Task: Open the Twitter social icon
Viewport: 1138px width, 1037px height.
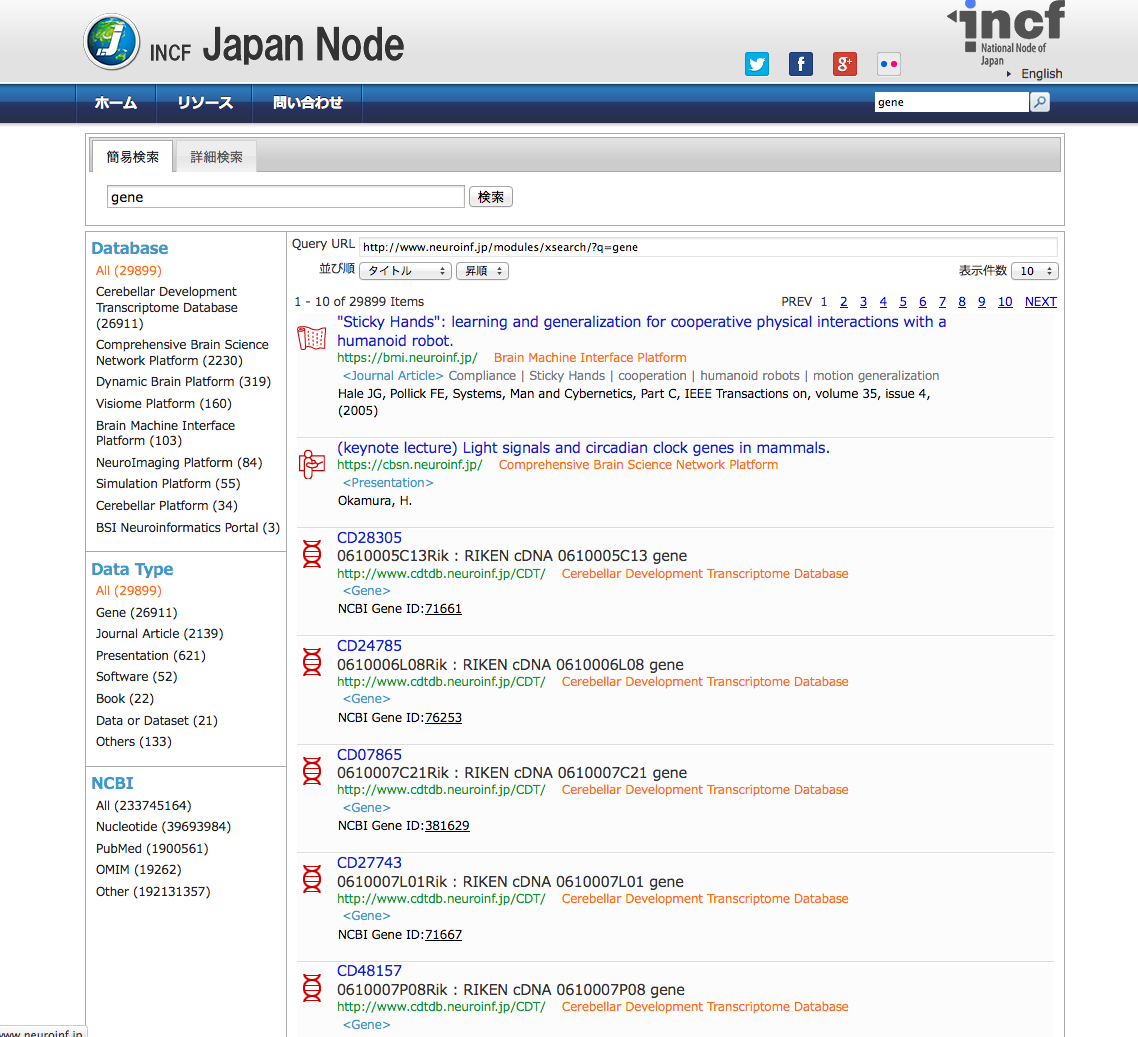Action: click(x=757, y=64)
